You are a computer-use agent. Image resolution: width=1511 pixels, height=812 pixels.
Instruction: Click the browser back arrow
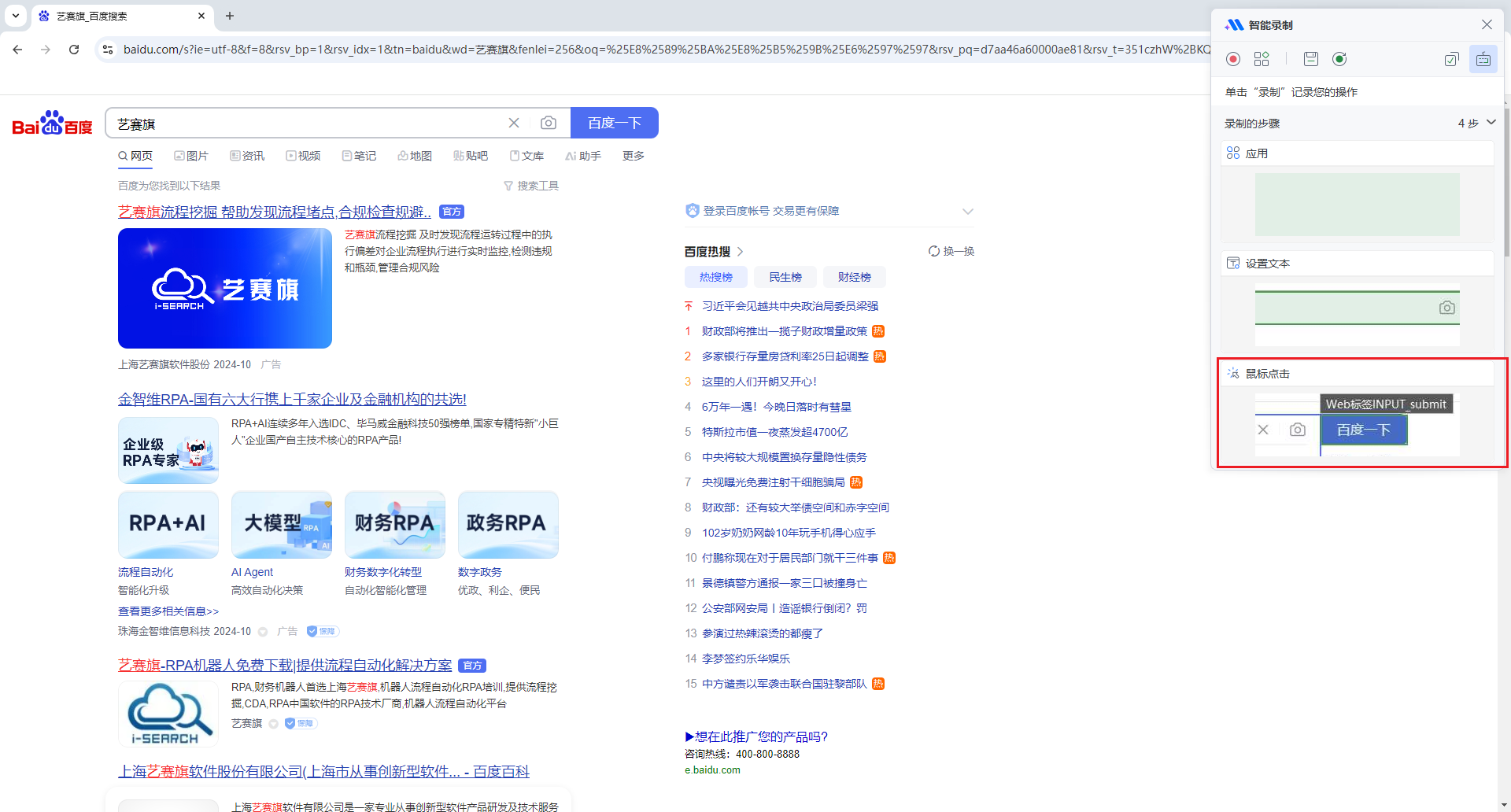[17, 49]
